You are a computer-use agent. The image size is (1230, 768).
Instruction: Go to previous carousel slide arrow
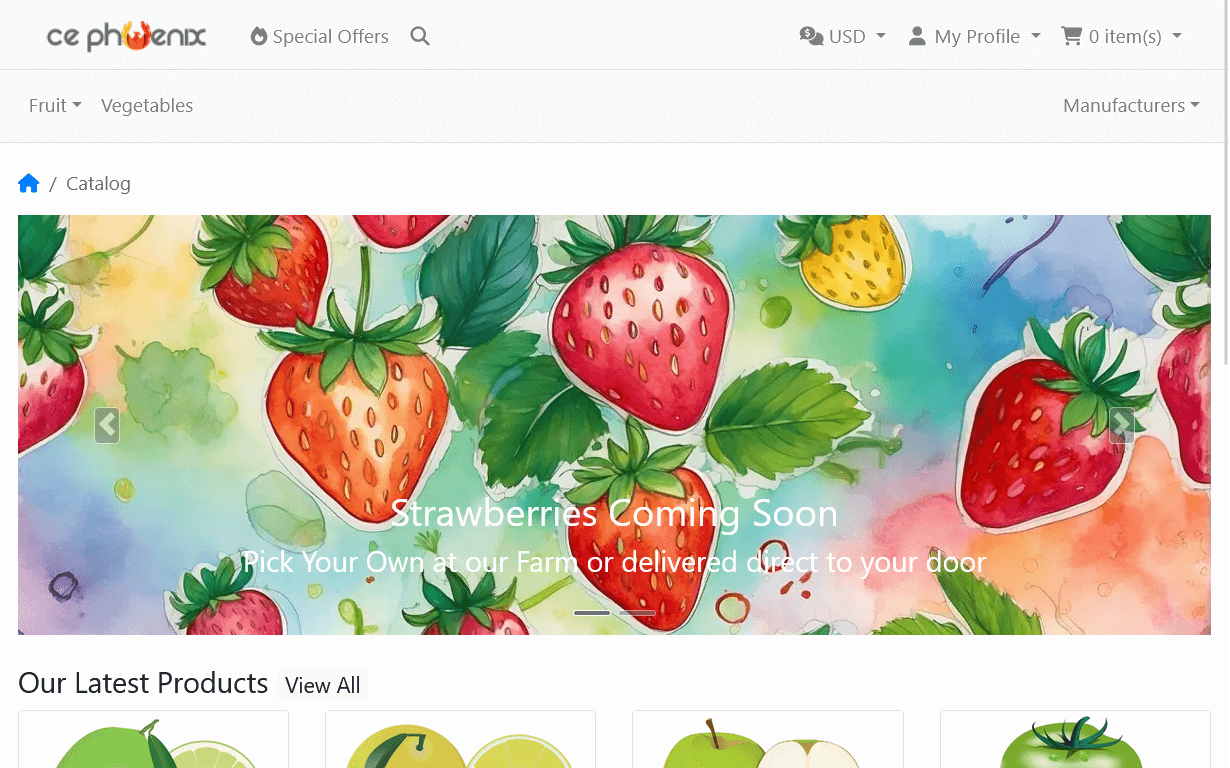pos(107,425)
